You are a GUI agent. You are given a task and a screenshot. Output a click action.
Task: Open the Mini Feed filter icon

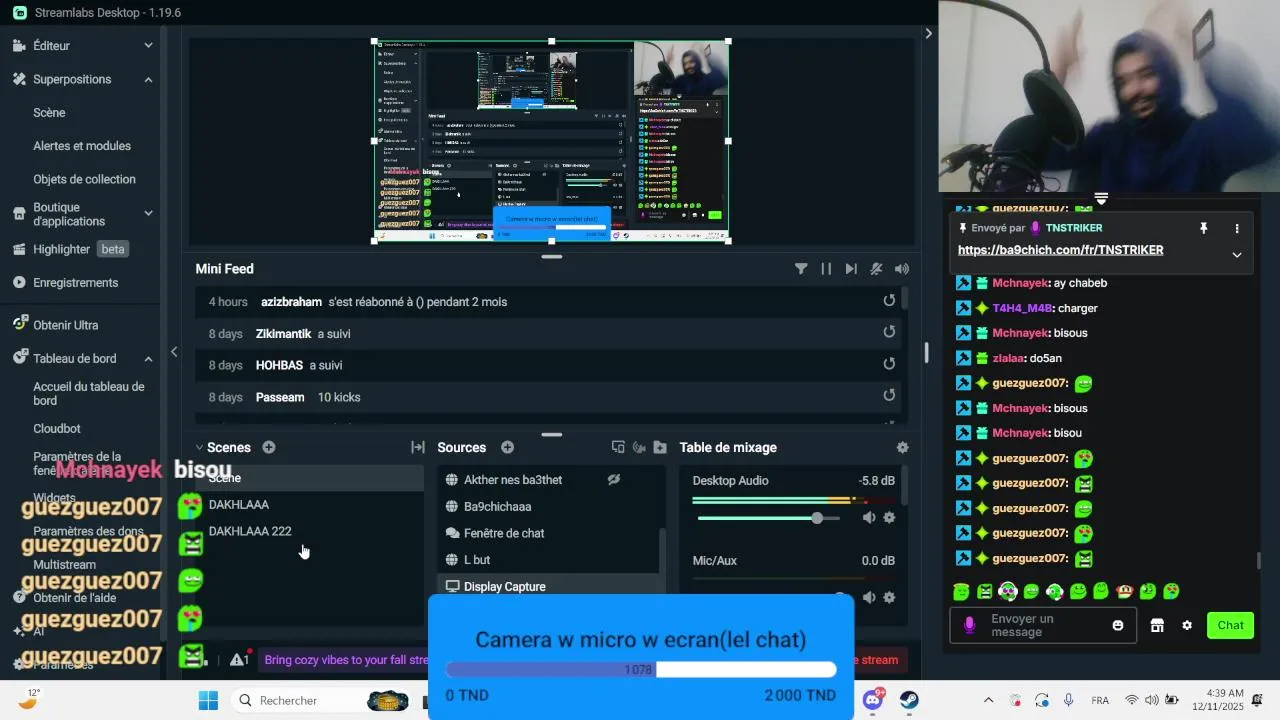pyautogui.click(x=801, y=269)
